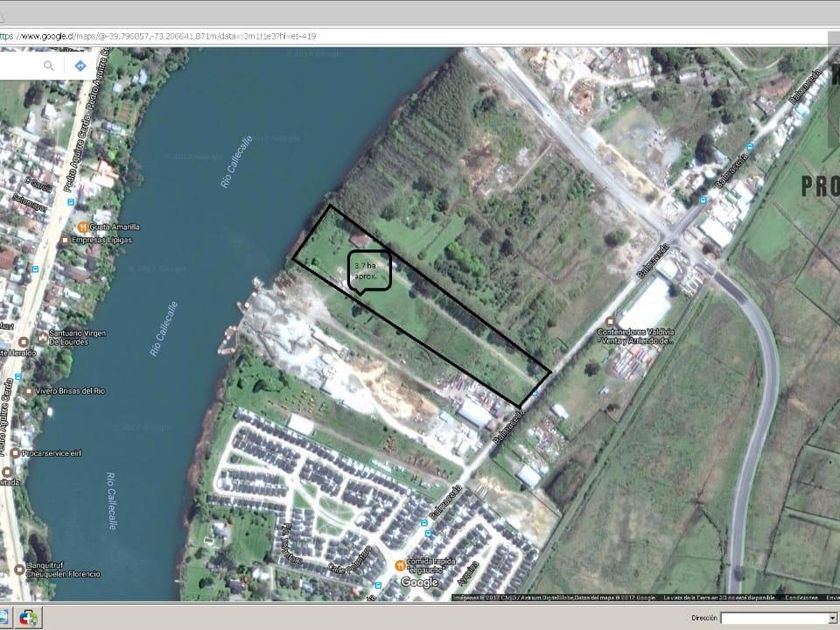Screen dimensions: 840x630
Task: Click the search magnifier icon in Google Maps
Action: tap(49, 66)
